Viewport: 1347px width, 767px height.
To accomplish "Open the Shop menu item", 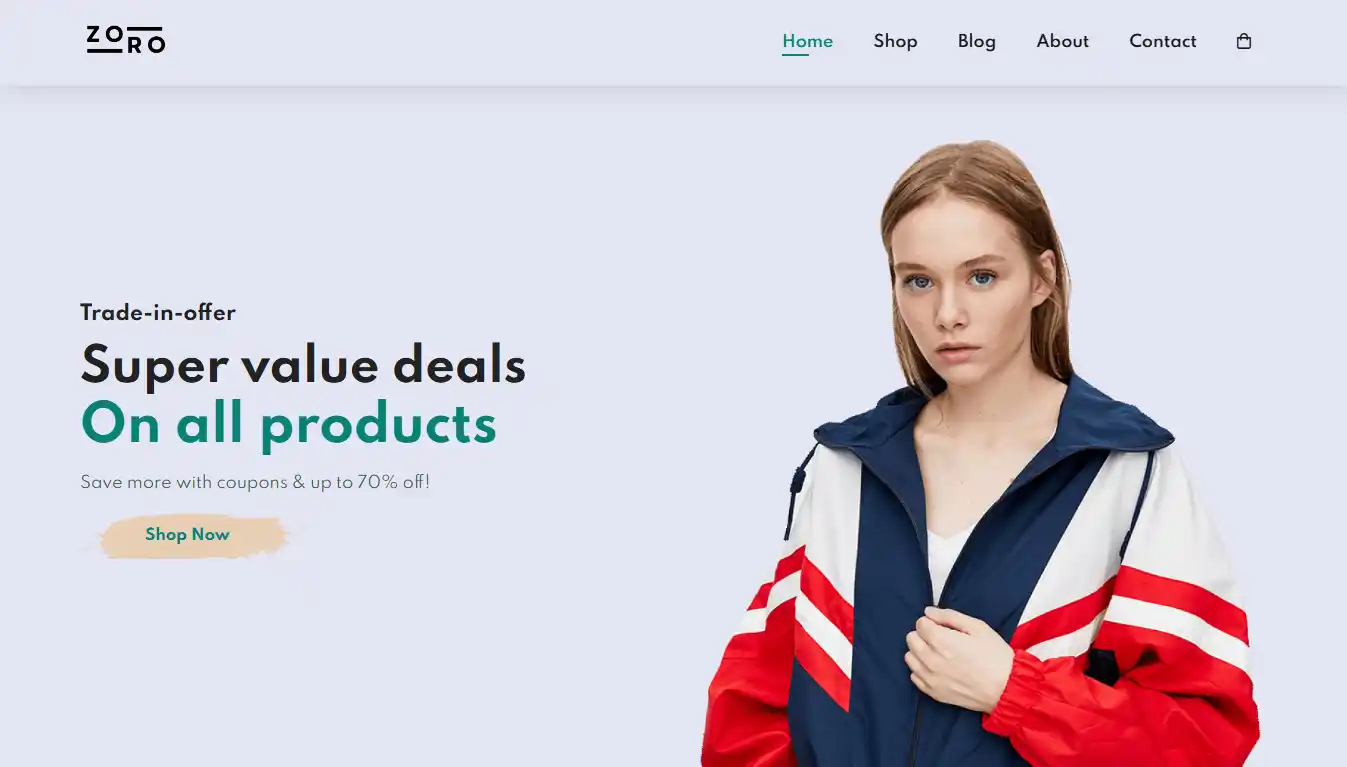I will 895,41.
